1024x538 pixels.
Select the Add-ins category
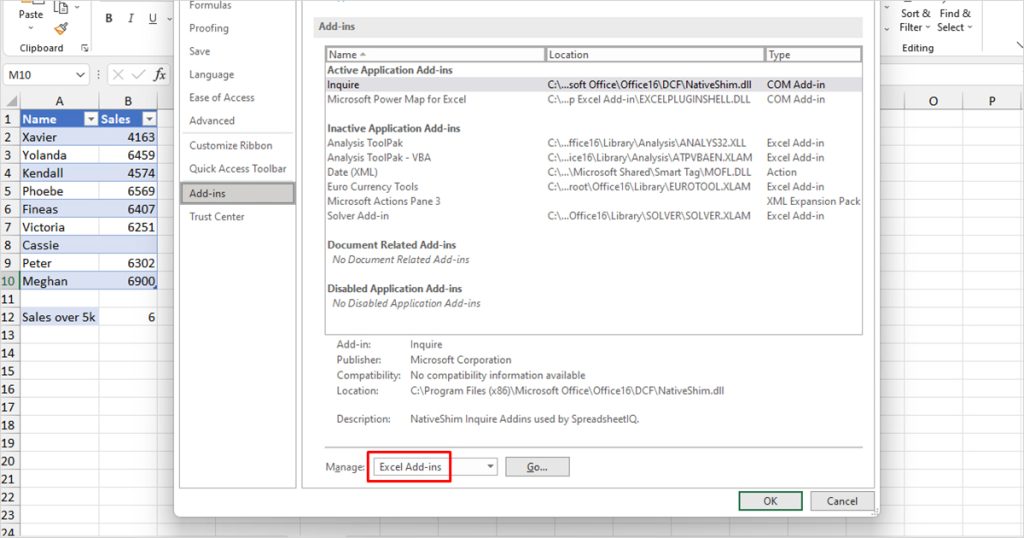237,193
